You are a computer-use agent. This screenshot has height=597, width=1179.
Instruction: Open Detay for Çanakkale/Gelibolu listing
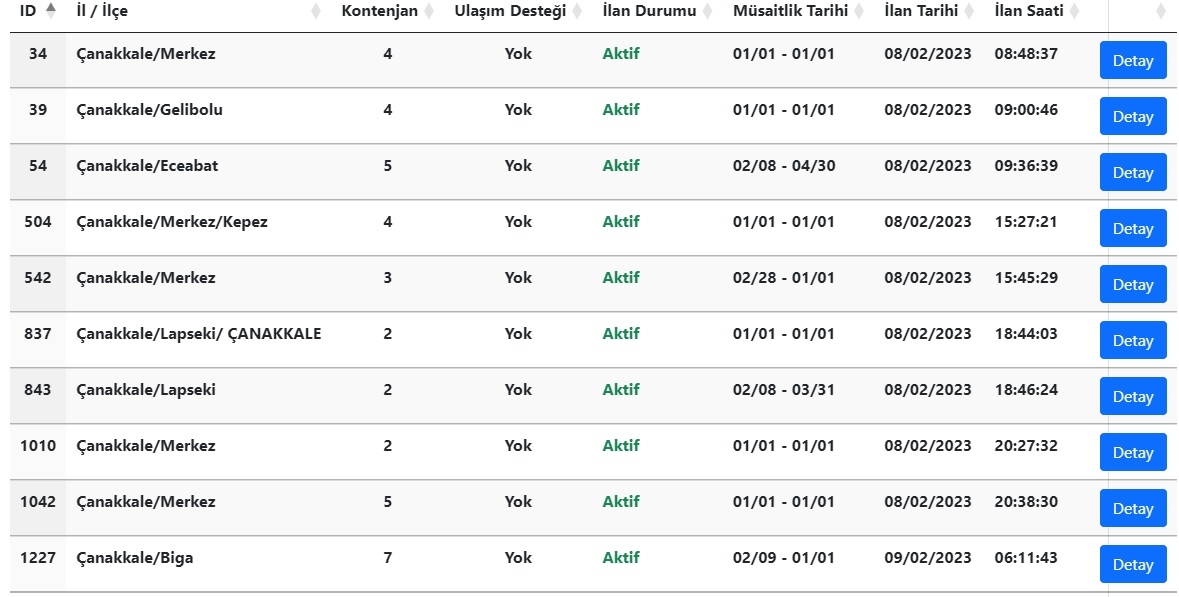coord(1133,117)
